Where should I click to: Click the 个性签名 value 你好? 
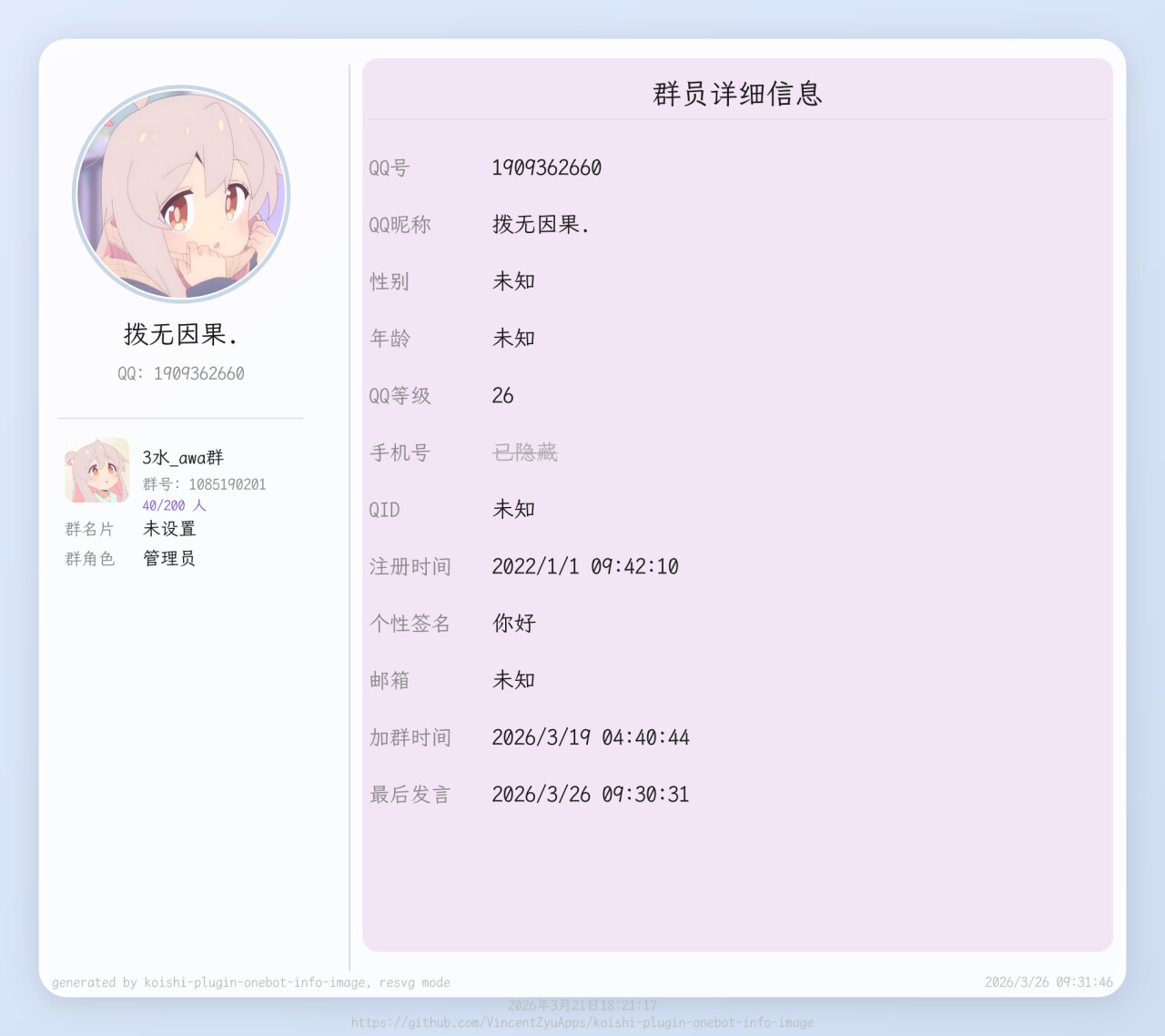click(514, 624)
